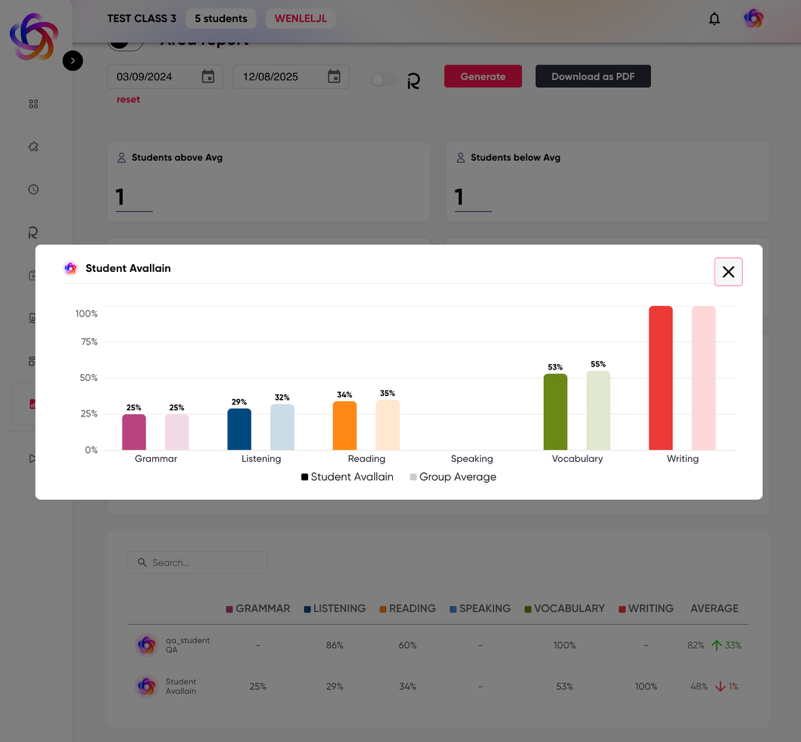801x742 pixels.
Task: Click the green Vocabulary bar at 53%
Action: tap(555, 412)
